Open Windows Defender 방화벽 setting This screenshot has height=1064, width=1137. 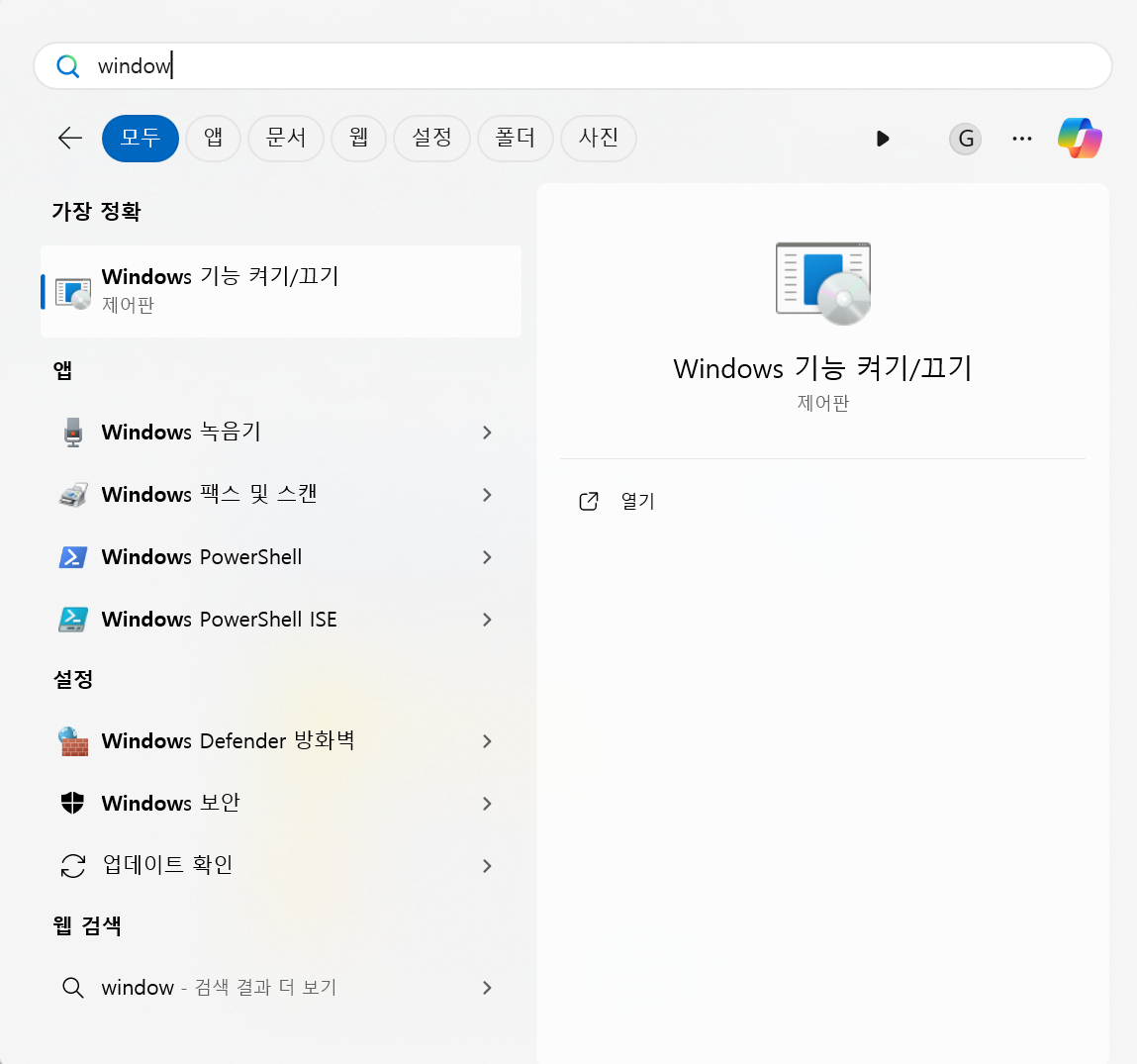tap(281, 741)
